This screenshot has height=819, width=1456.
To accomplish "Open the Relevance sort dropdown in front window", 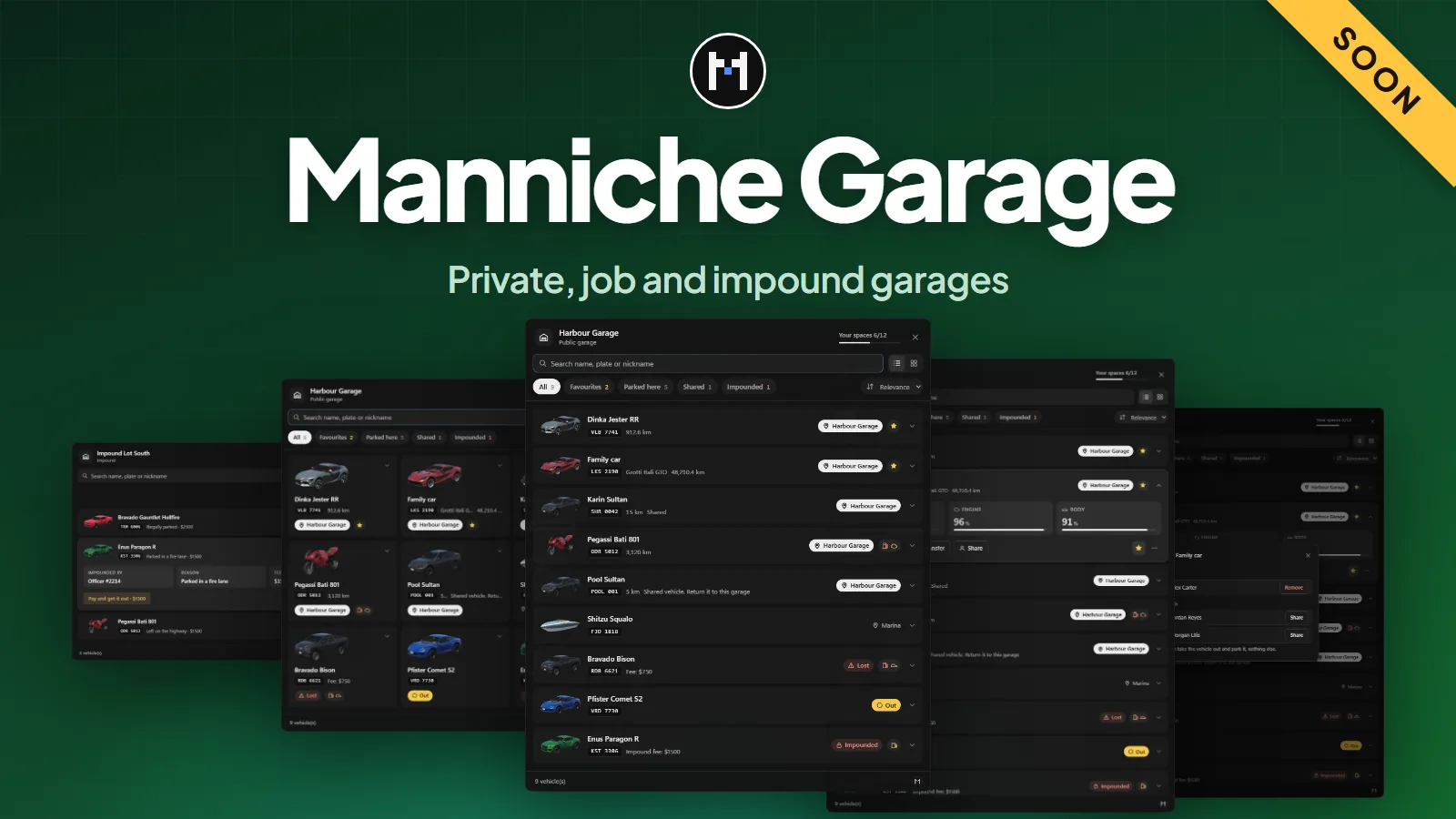I will tap(894, 387).
